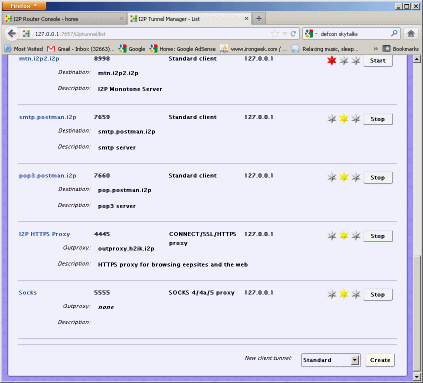Click Create new client tunnel button

(380, 360)
